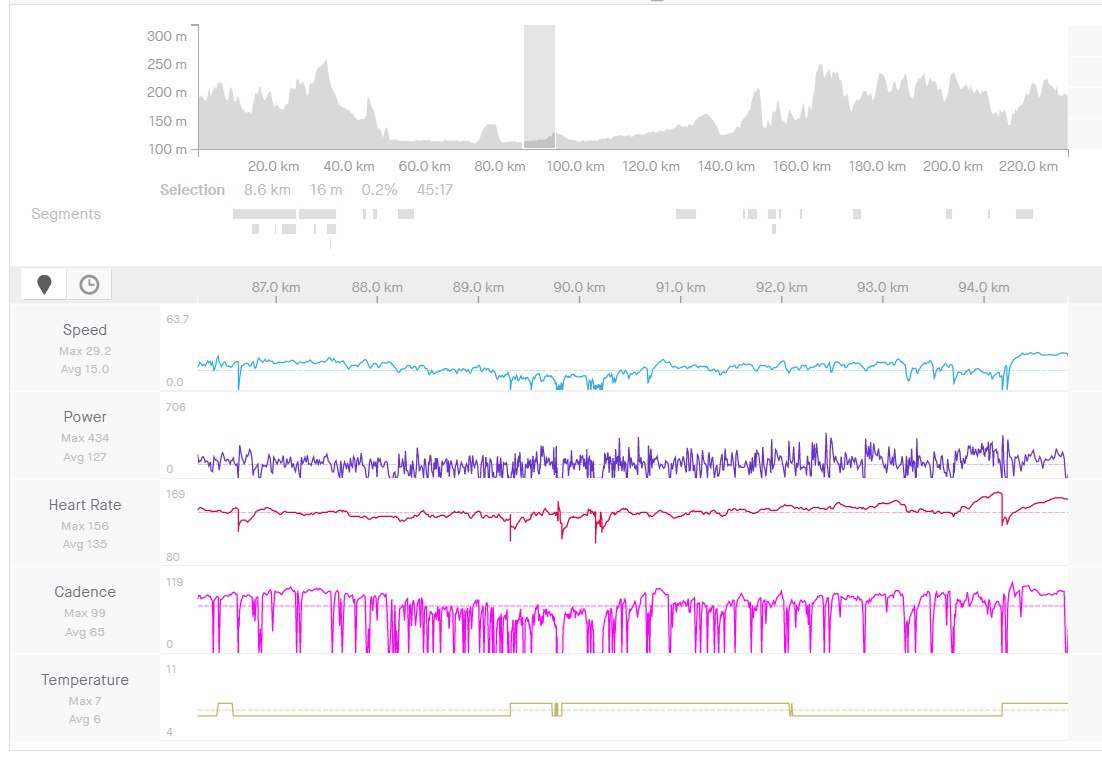Click the 220.0 km elevation axis label
The width and height of the screenshot is (1102, 761).
(x=1028, y=167)
